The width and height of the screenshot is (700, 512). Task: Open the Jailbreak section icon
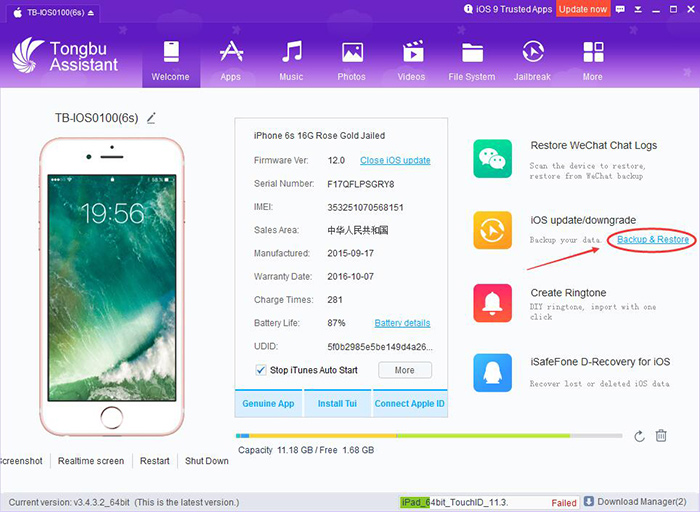click(x=533, y=51)
